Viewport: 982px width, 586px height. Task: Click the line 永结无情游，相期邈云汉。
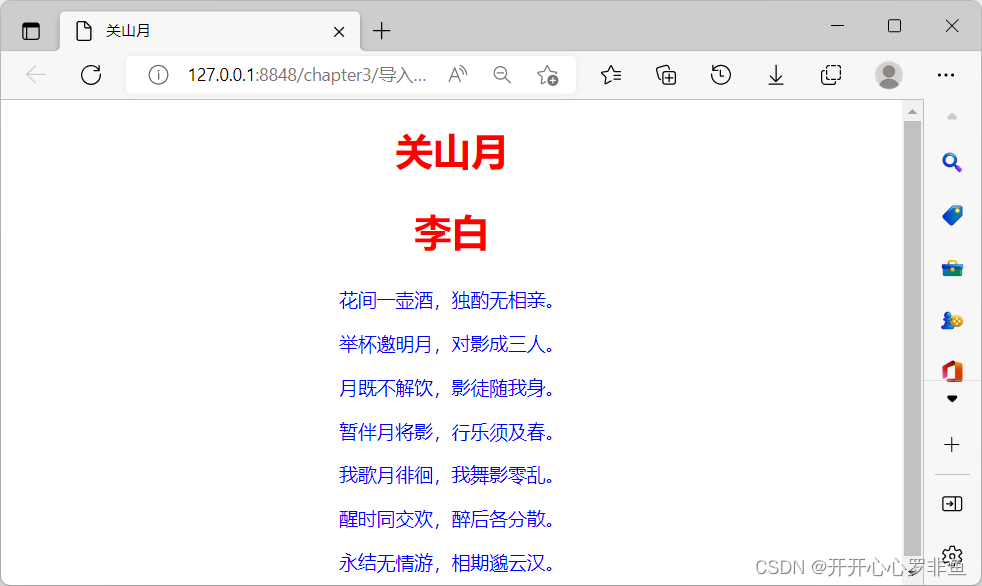[446, 563]
